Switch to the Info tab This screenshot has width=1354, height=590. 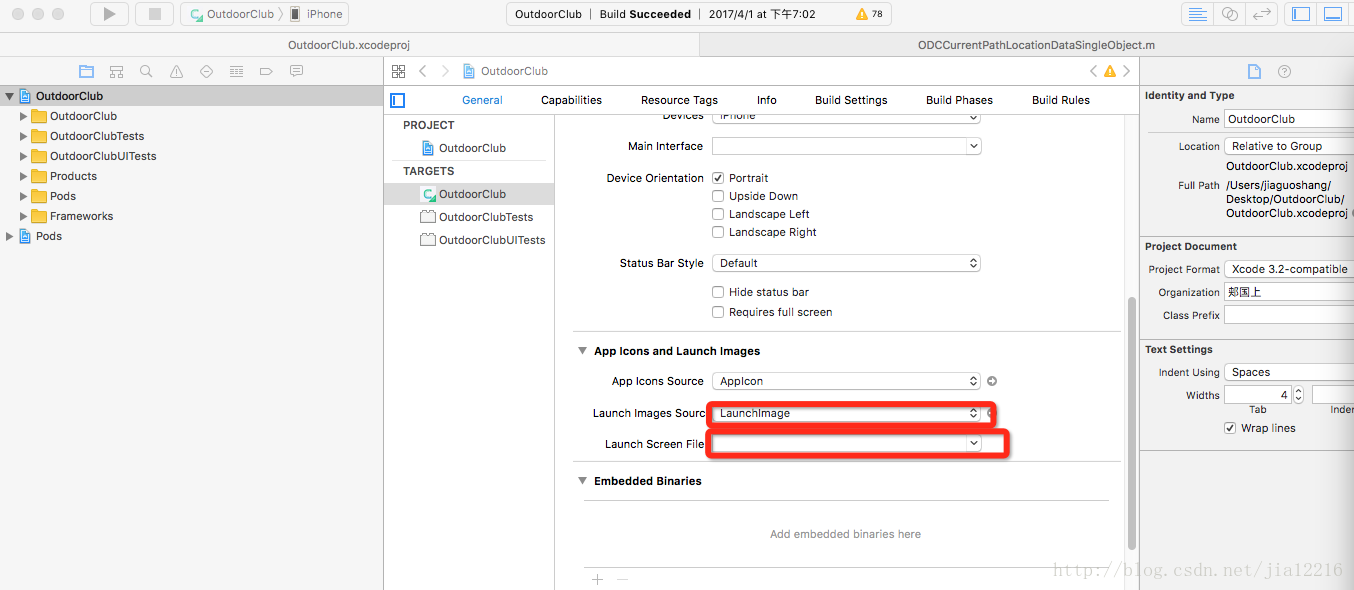click(766, 100)
